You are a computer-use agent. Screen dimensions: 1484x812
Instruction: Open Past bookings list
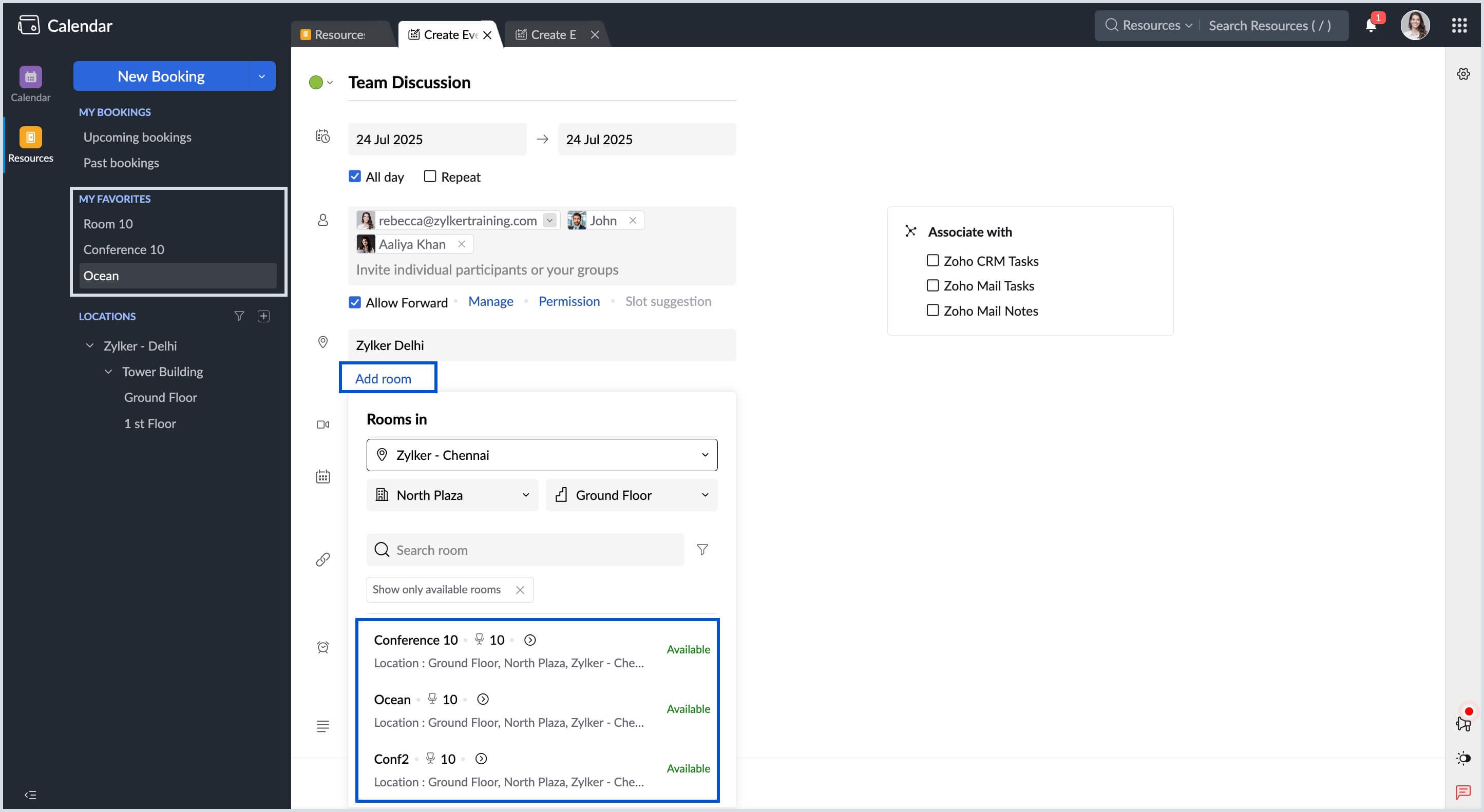coord(121,163)
